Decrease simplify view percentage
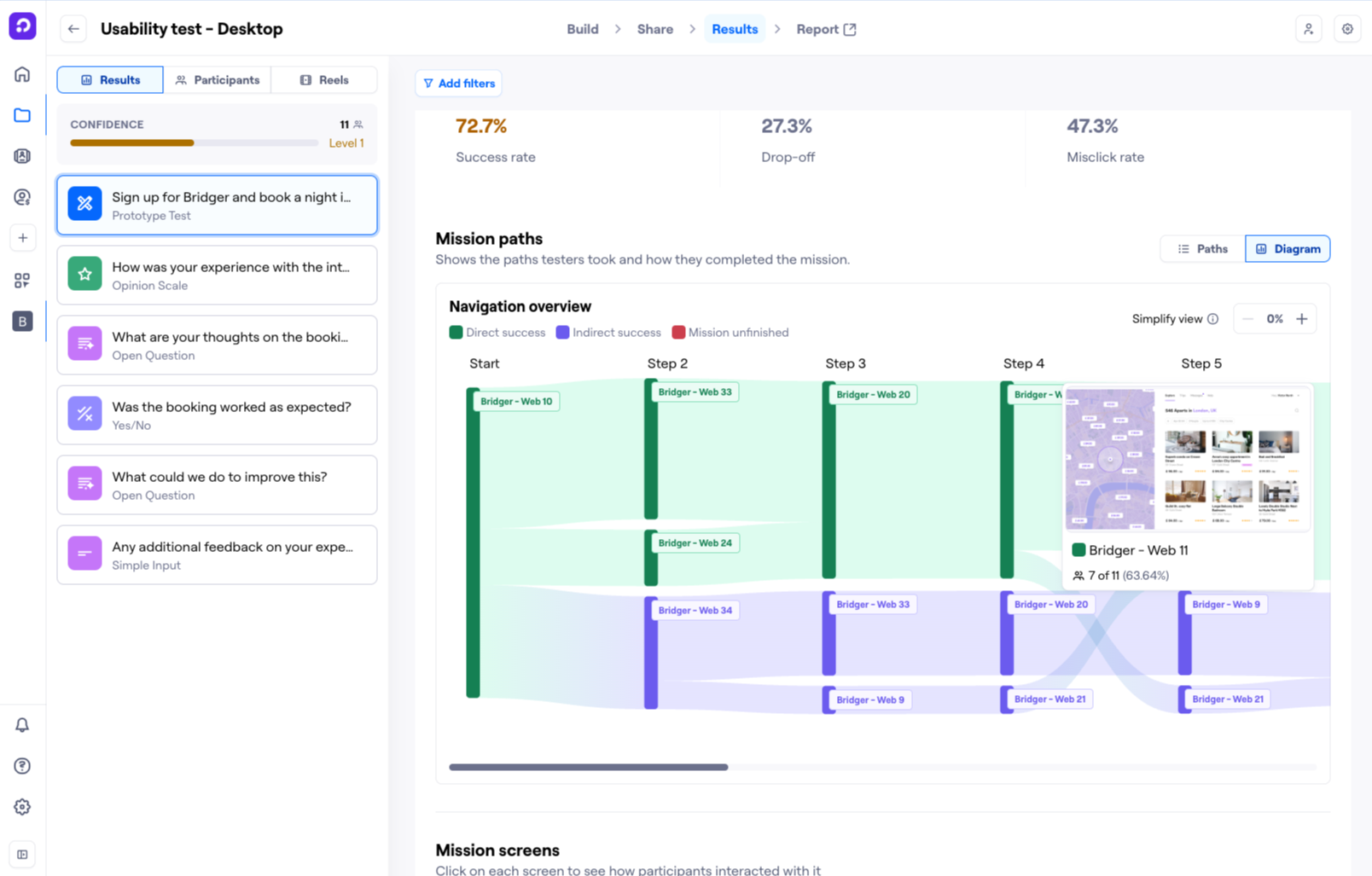 tap(1248, 319)
